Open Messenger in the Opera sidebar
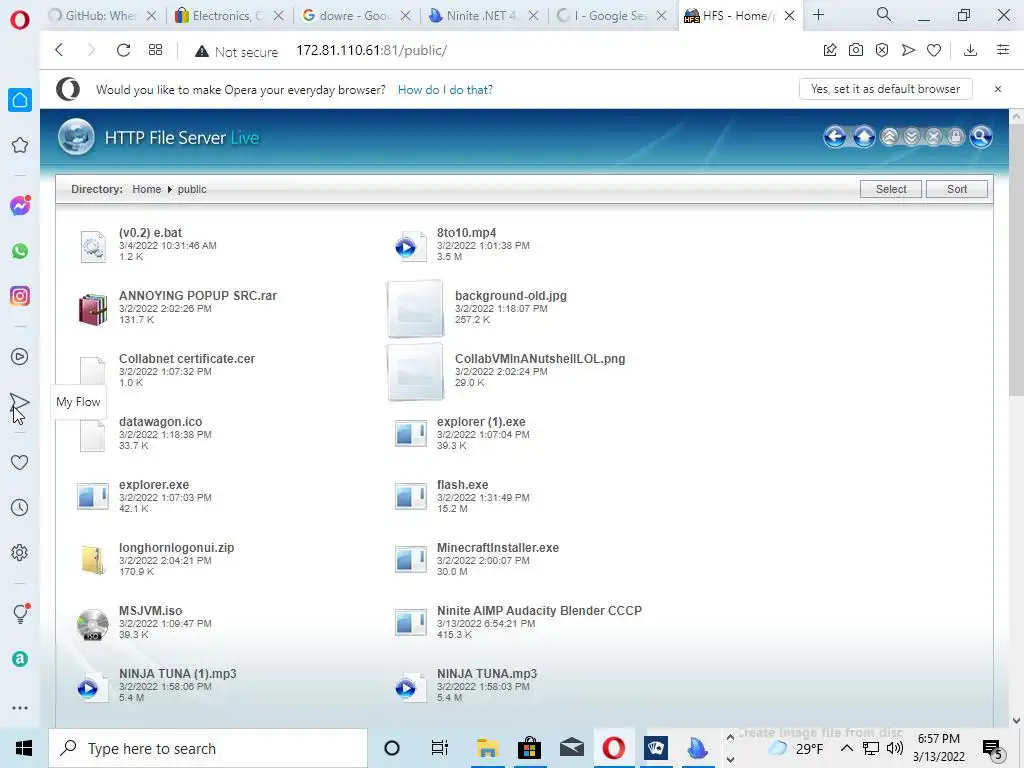Screen dimensions: 1024x768 pyautogui.click(x=20, y=206)
